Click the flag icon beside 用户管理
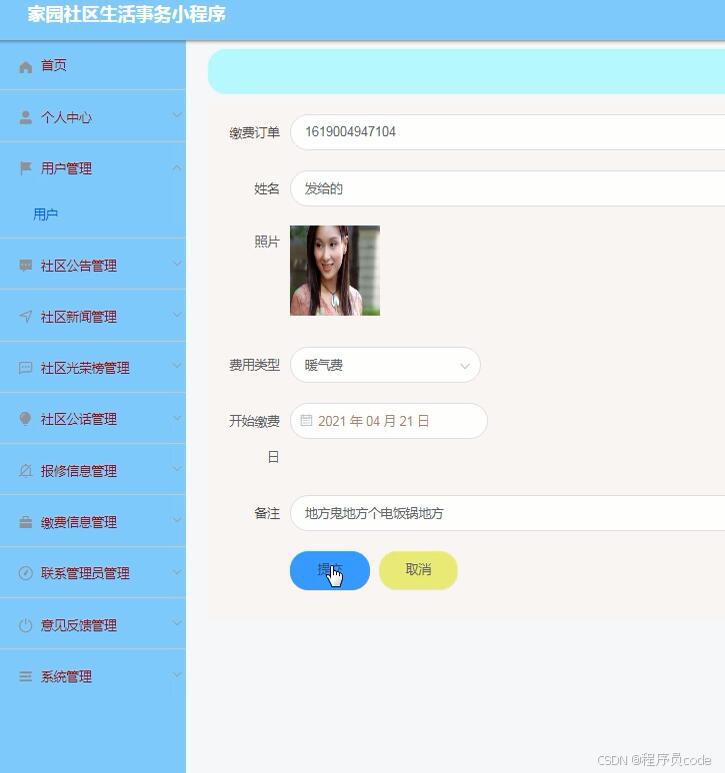 (26, 168)
